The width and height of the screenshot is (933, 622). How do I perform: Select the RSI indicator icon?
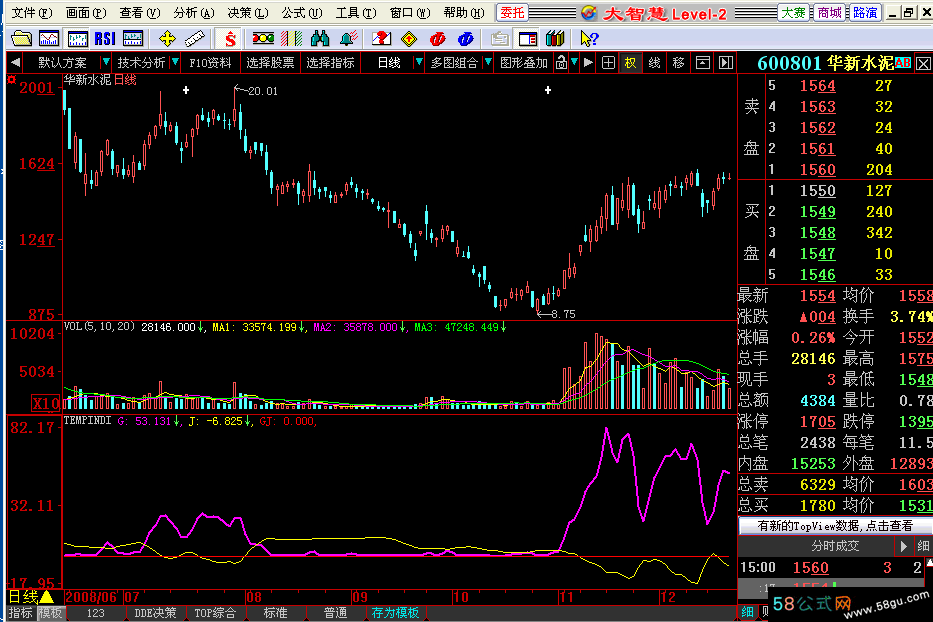pyautogui.click(x=105, y=39)
